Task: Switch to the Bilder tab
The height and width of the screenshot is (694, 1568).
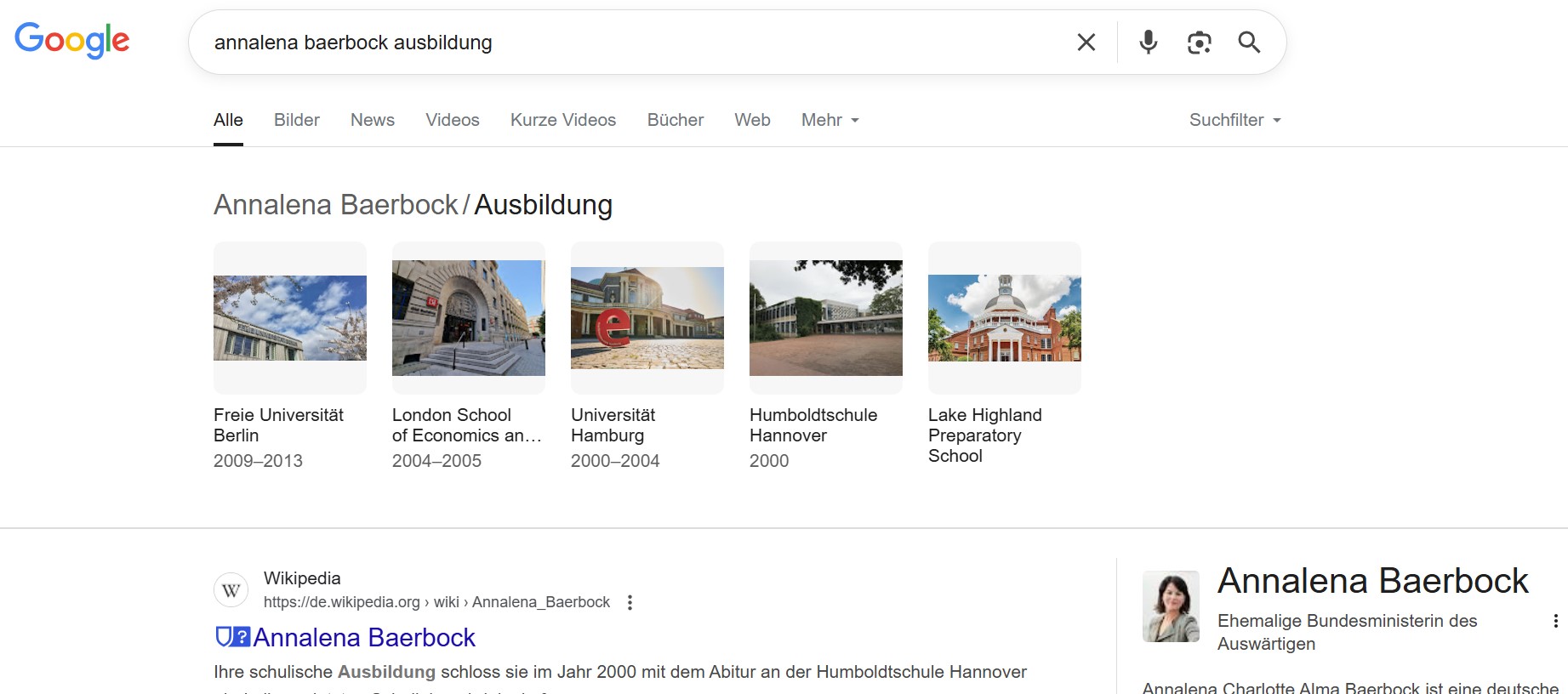Action: coord(297,120)
